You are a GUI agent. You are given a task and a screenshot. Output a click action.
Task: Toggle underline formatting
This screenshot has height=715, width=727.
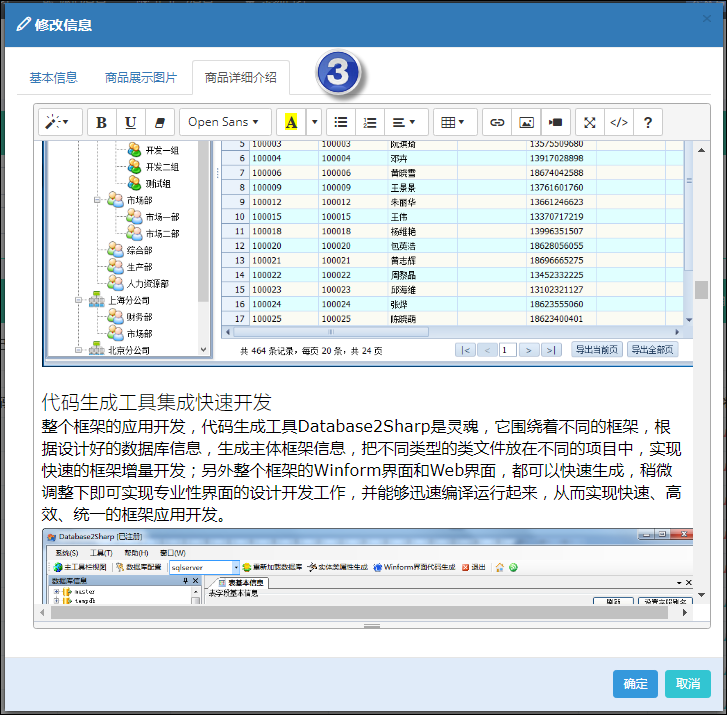click(131, 122)
